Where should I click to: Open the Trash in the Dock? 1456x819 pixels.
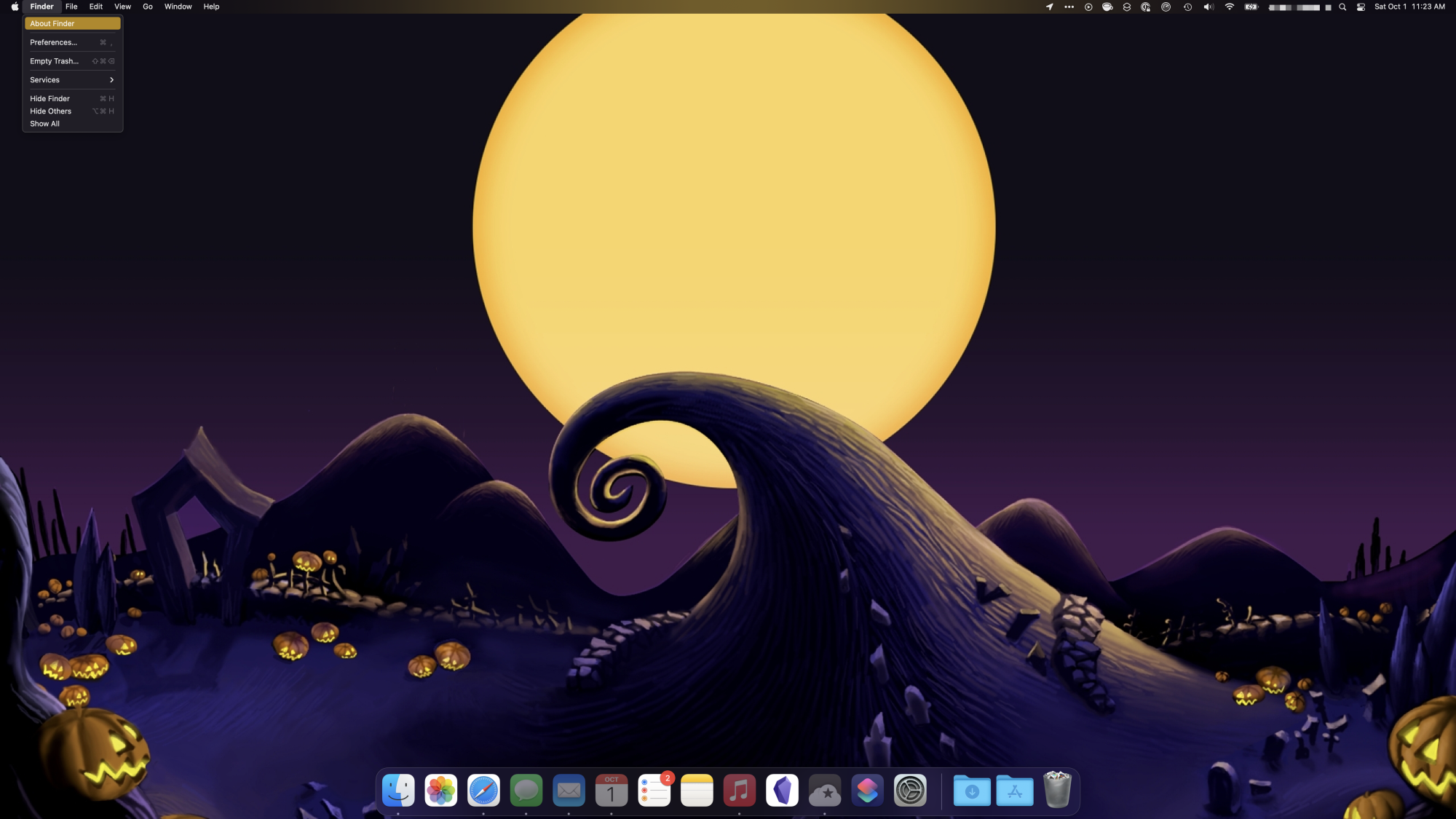pos(1057,791)
